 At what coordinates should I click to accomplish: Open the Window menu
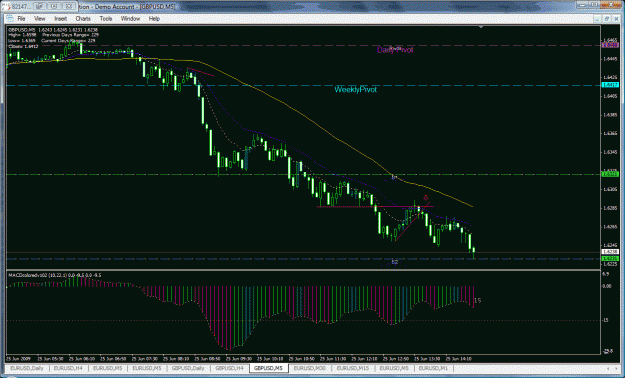[130, 19]
